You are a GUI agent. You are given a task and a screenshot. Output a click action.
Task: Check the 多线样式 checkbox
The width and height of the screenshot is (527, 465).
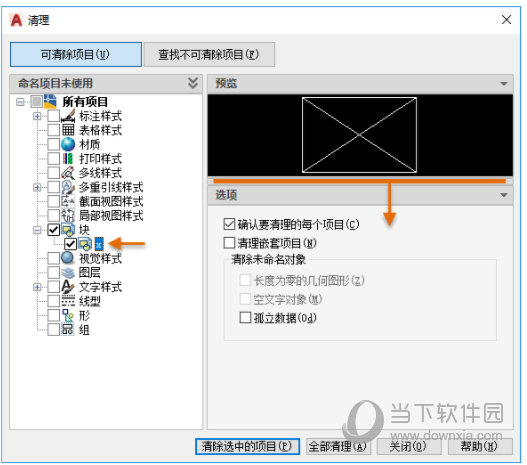pyautogui.click(x=53, y=173)
